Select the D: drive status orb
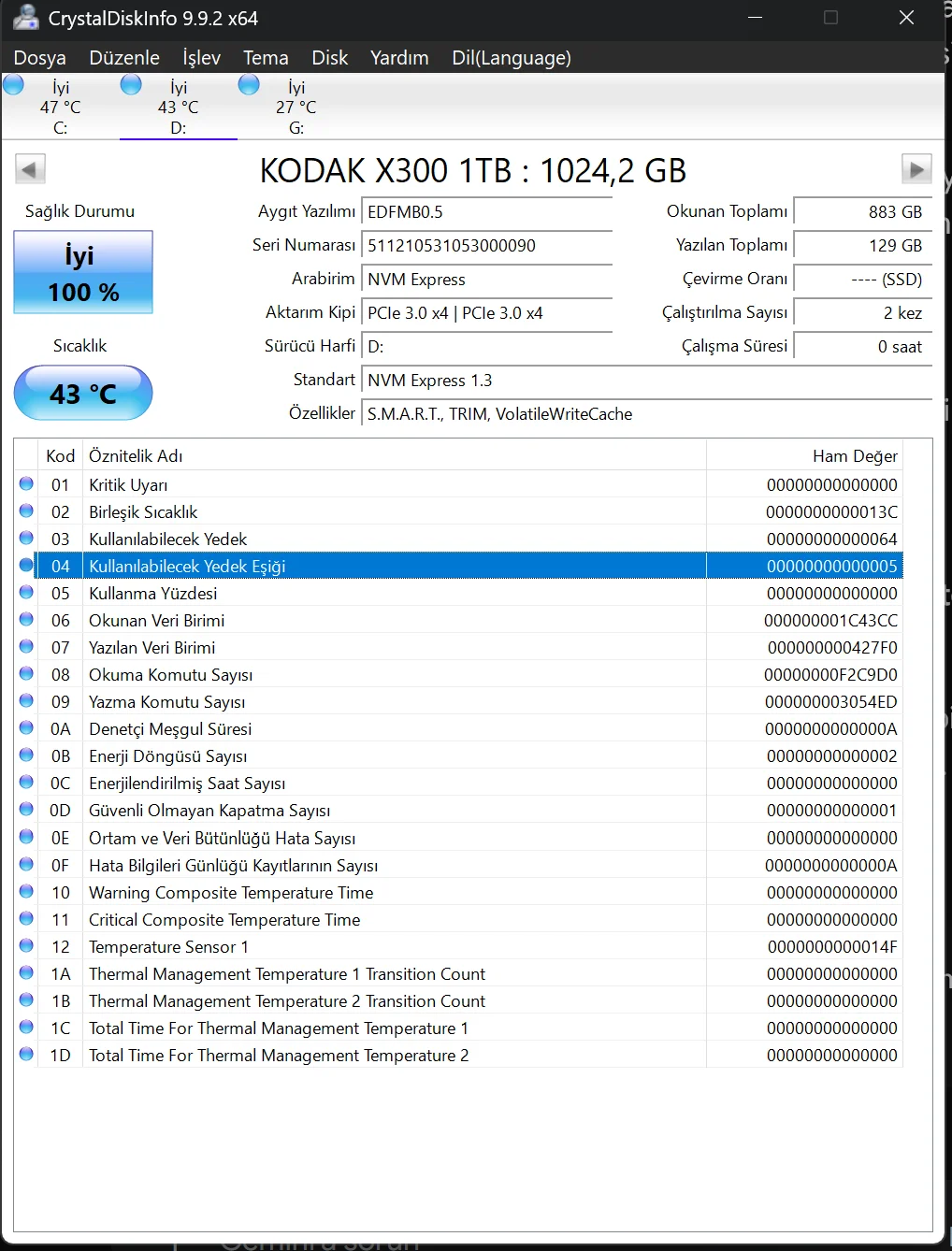Viewport: 952px width, 1251px height. pos(132,85)
